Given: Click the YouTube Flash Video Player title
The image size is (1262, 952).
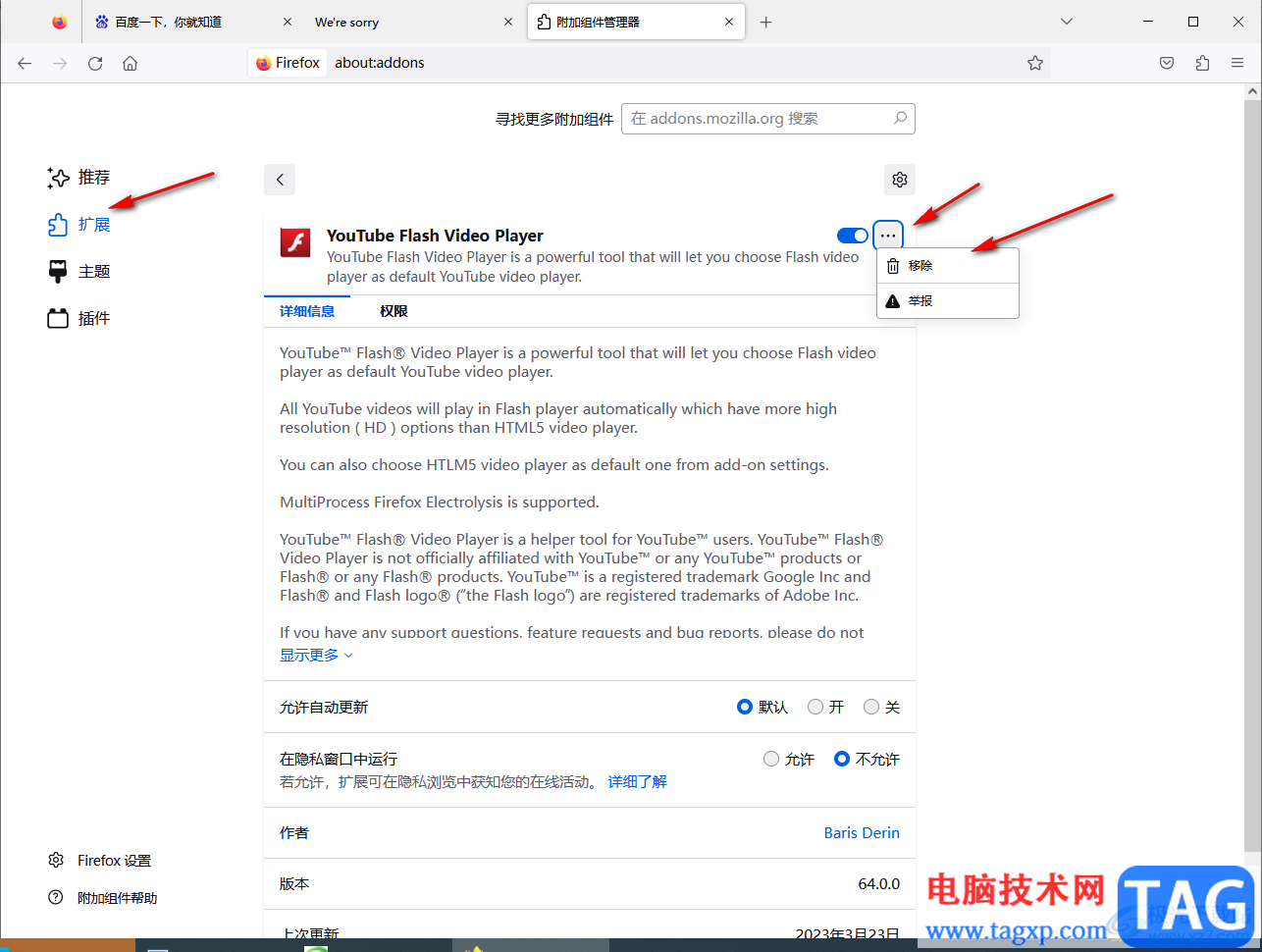Looking at the screenshot, I should (x=435, y=236).
